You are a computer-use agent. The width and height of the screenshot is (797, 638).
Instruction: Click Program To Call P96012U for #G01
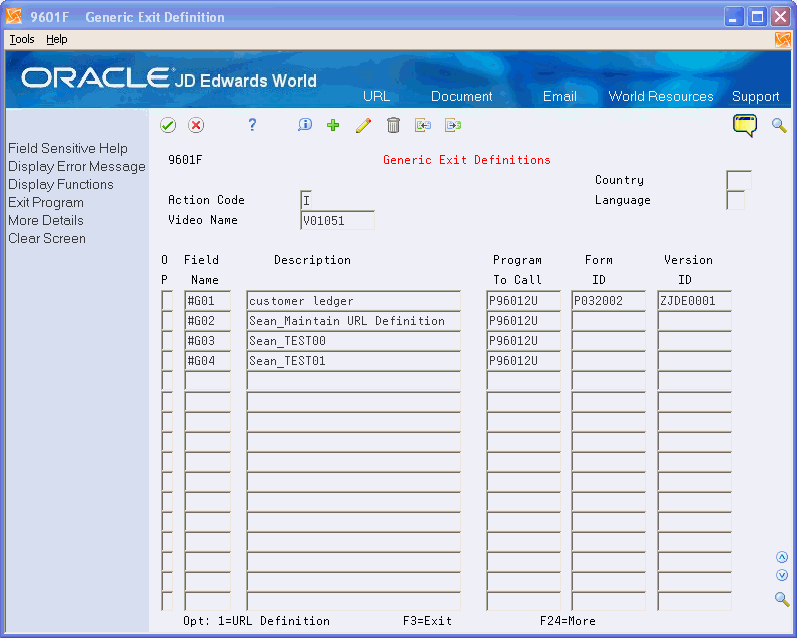(523, 300)
